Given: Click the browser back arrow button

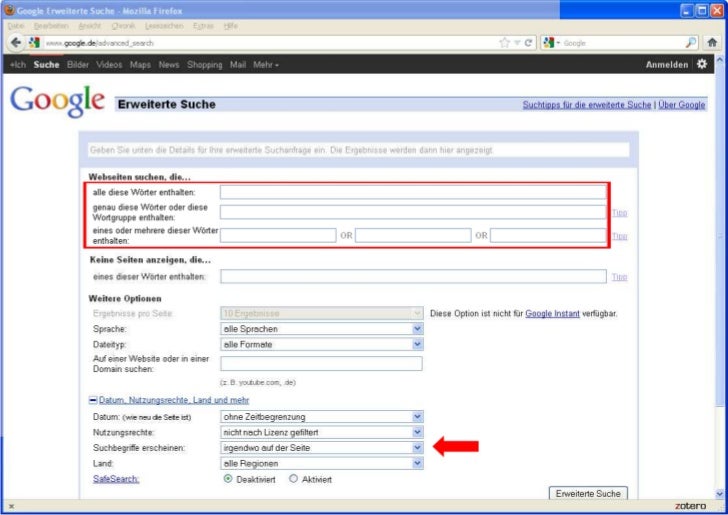Looking at the screenshot, I should point(16,43).
